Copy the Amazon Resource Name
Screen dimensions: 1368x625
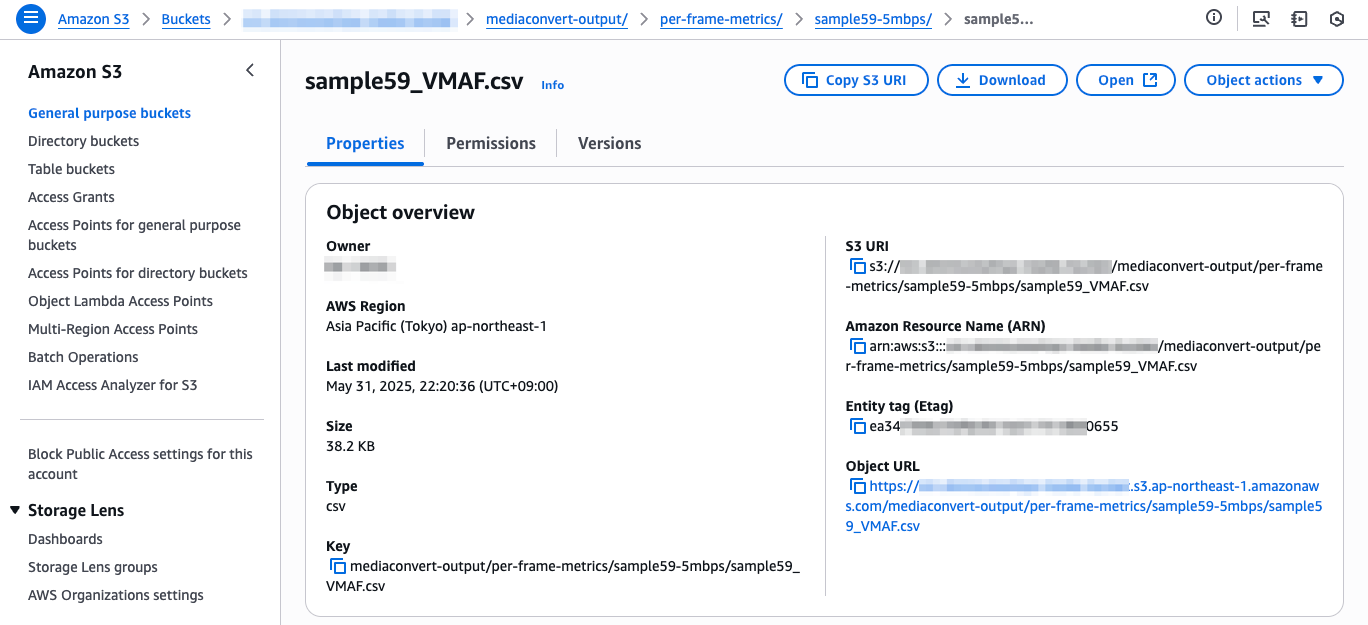coord(857,347)
